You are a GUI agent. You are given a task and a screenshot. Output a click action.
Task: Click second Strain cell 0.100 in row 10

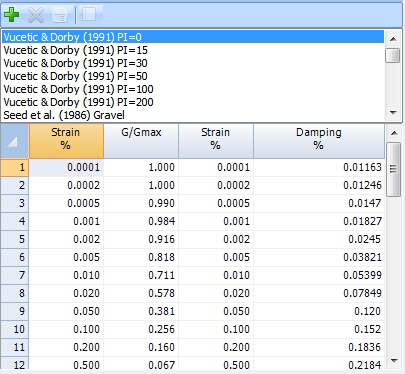[x=216, y=329]
